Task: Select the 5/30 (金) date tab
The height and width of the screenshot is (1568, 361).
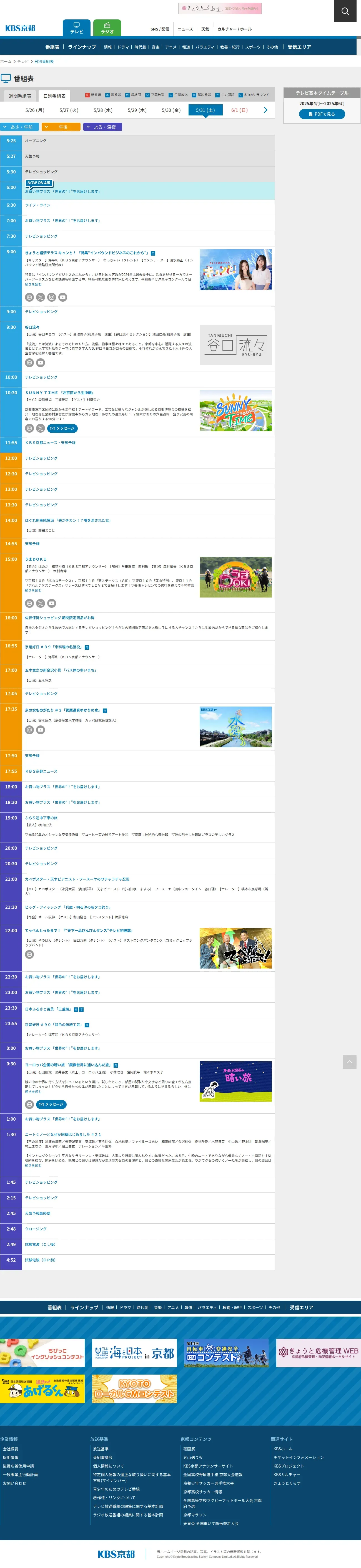Action: (x=171, y=110)
